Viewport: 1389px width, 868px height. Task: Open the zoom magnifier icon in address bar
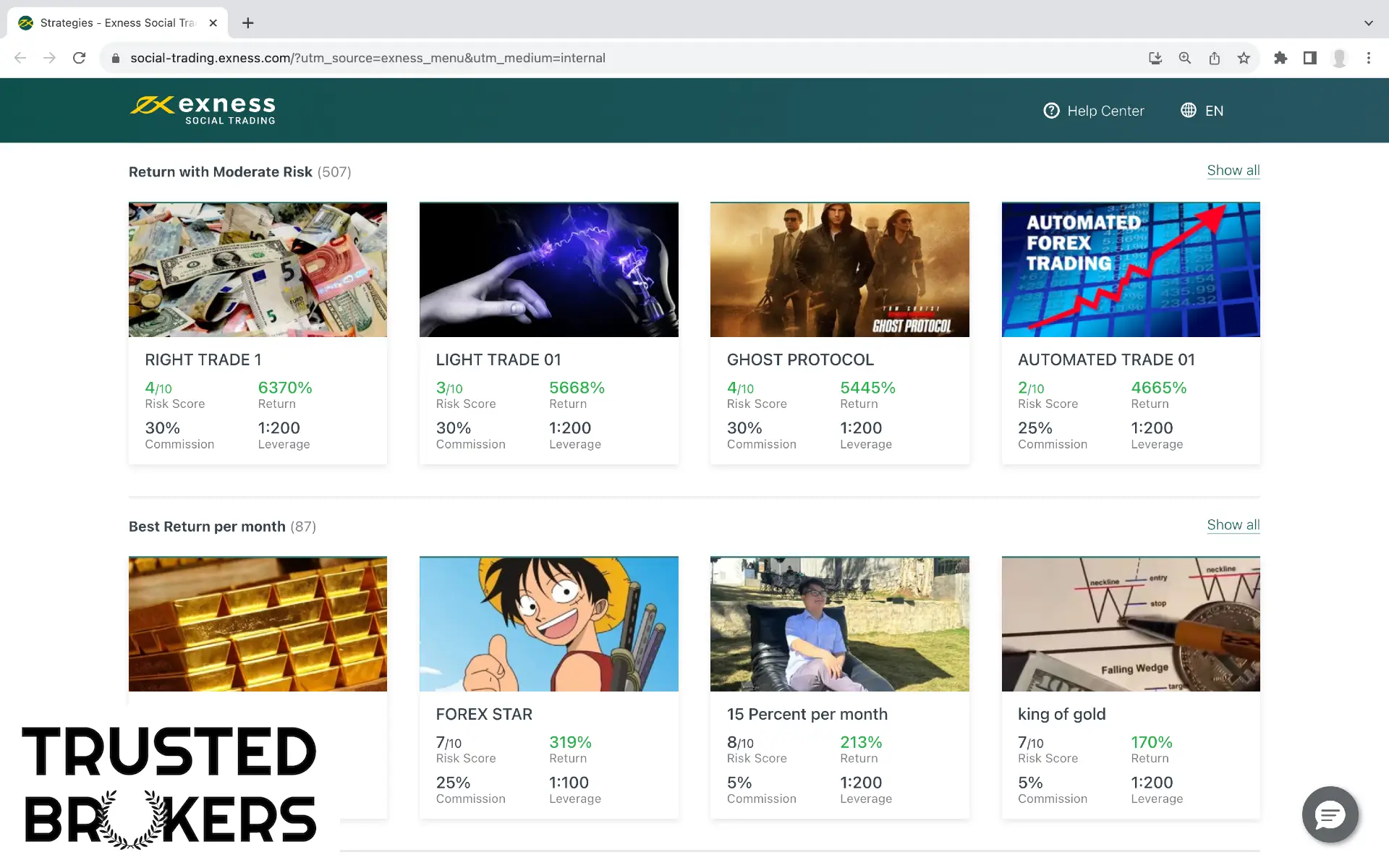[x=1185, y=58]
